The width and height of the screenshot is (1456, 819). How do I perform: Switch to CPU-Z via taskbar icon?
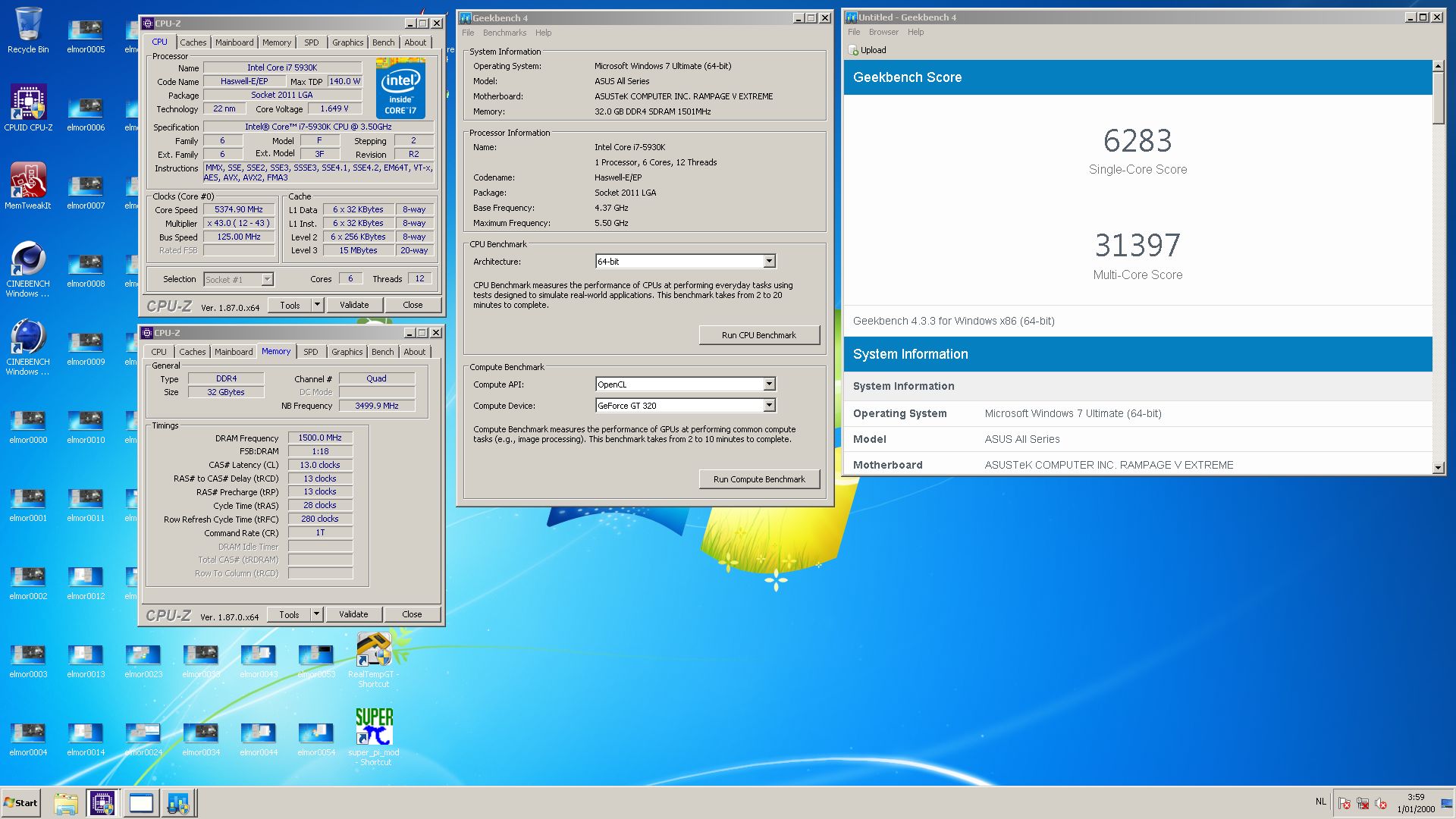[102, 803]
